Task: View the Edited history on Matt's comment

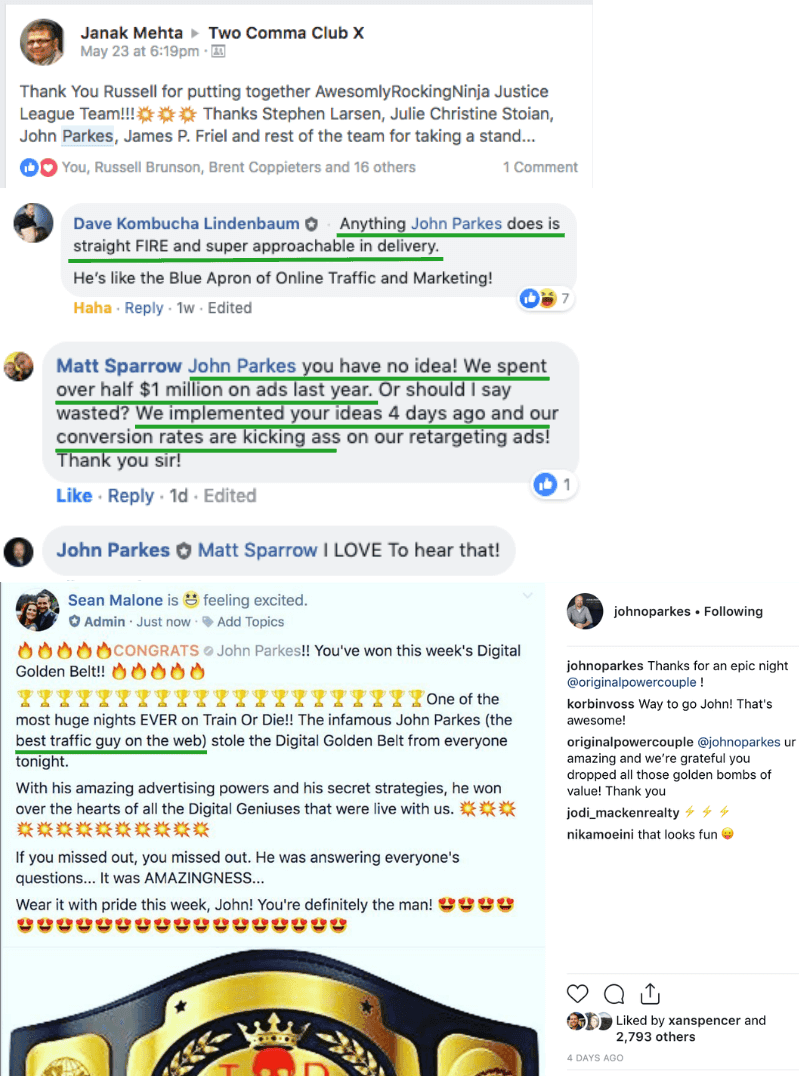Action: click(230, 495)
